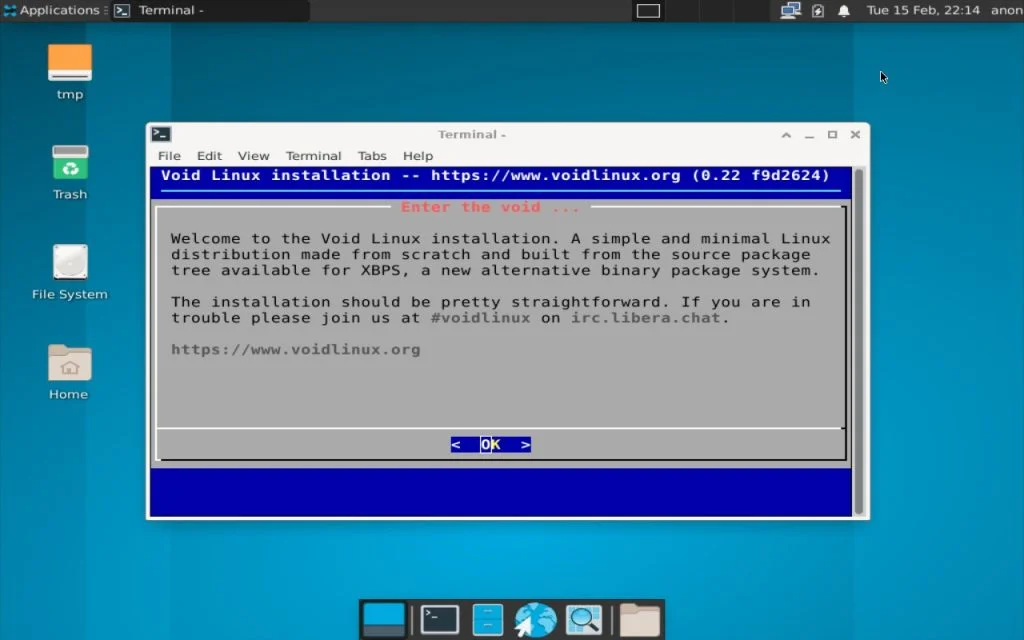Click the workspace switcher in the top panel
Image resolution: width=1024 pixels, height=640 pixels.
tap(647, 11)
